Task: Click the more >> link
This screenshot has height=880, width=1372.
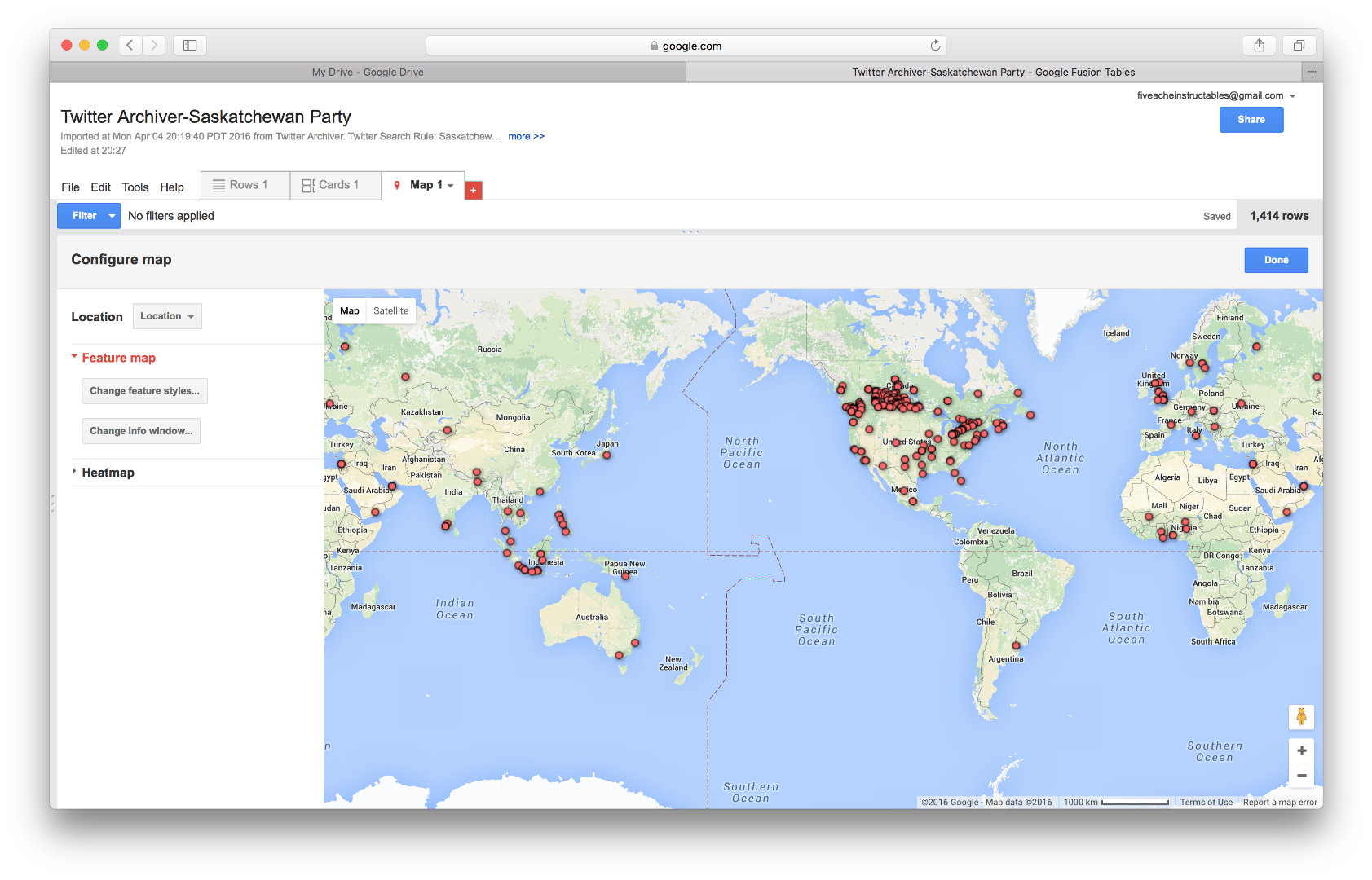Action: [x=526, y=136]
